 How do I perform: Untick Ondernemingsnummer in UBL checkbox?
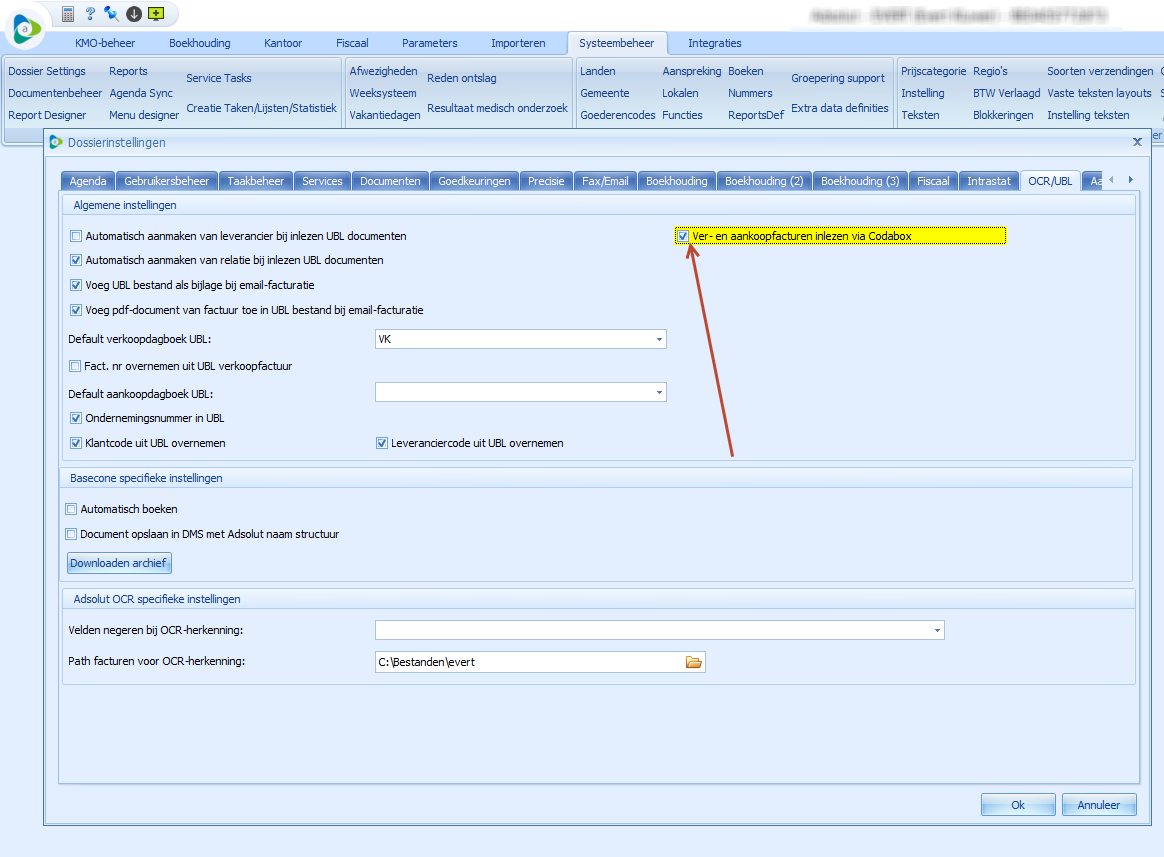pyautogui.click(x=76, y=419)
